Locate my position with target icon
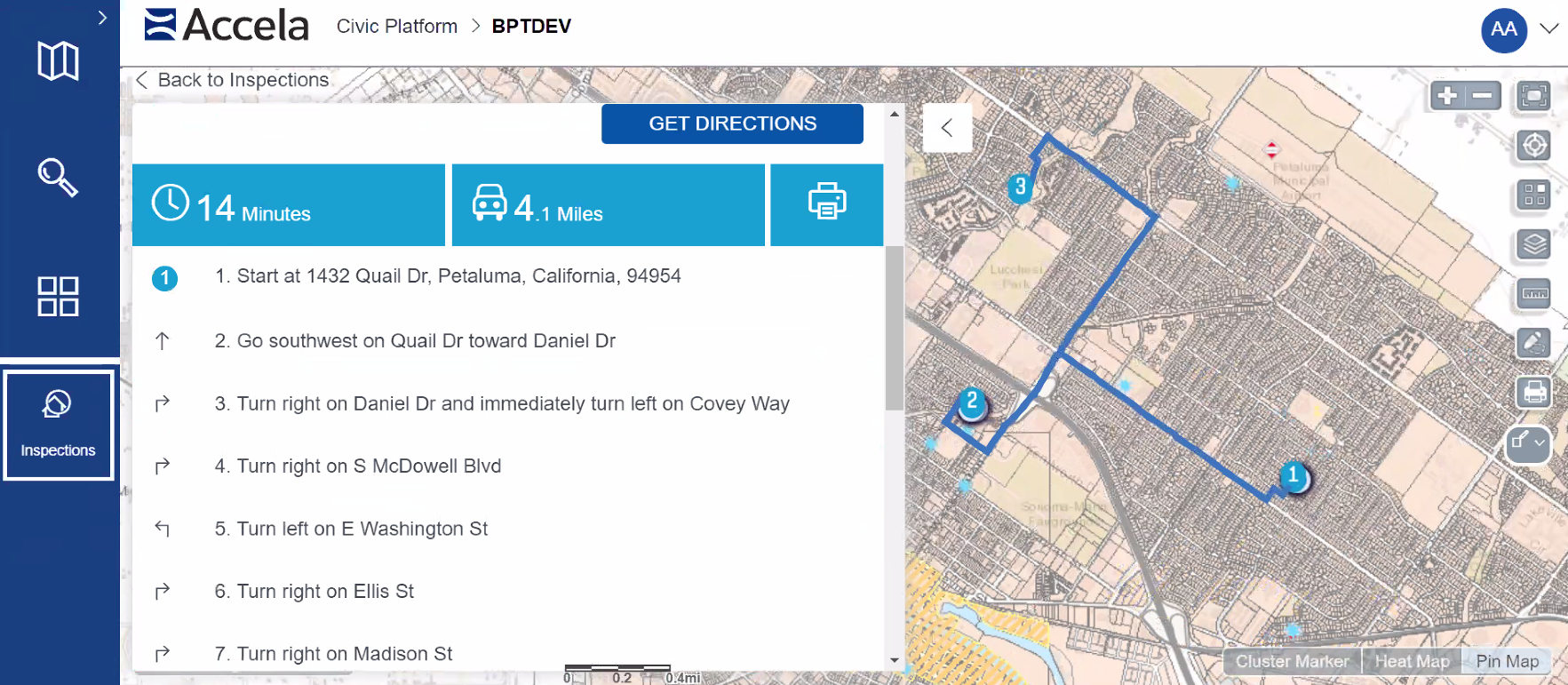The width and height of the screenshot is (1568, 685). [x=1534, y=145]
